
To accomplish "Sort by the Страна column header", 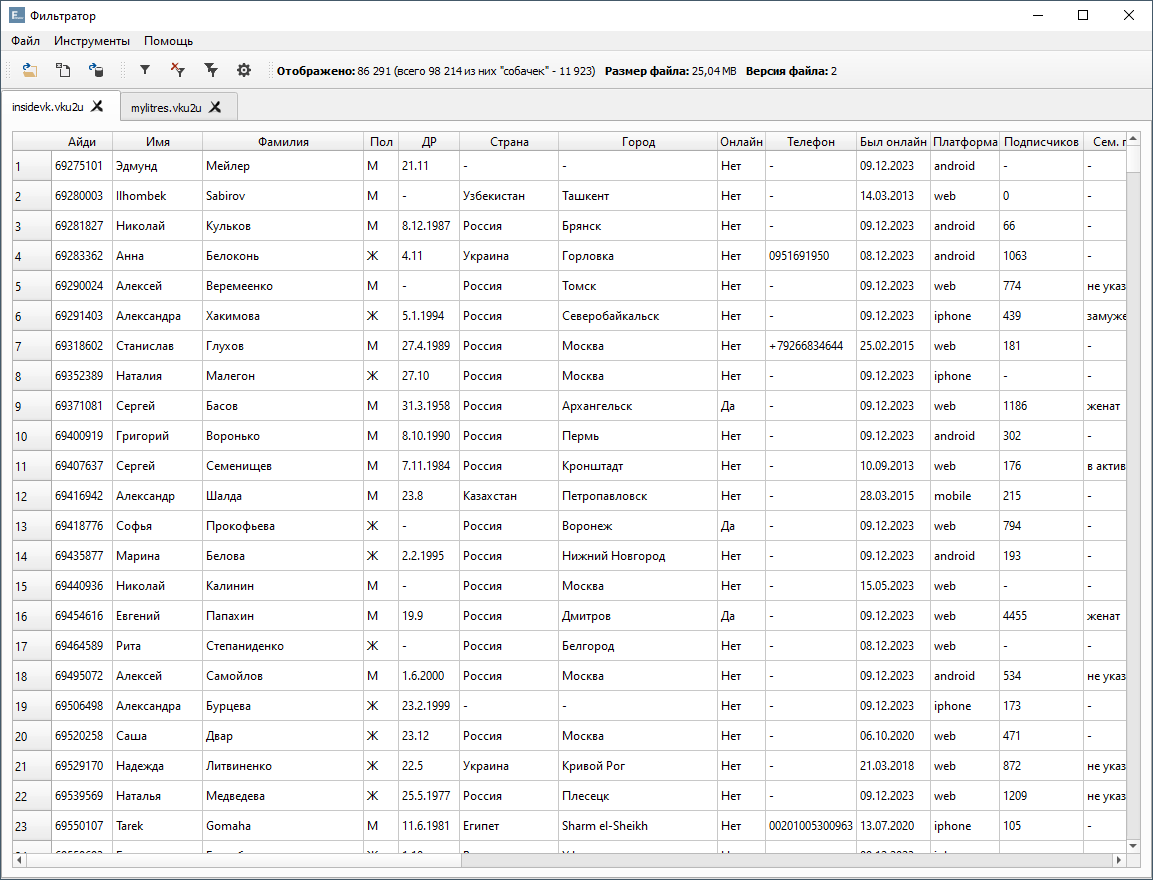I will click(509, 142).
